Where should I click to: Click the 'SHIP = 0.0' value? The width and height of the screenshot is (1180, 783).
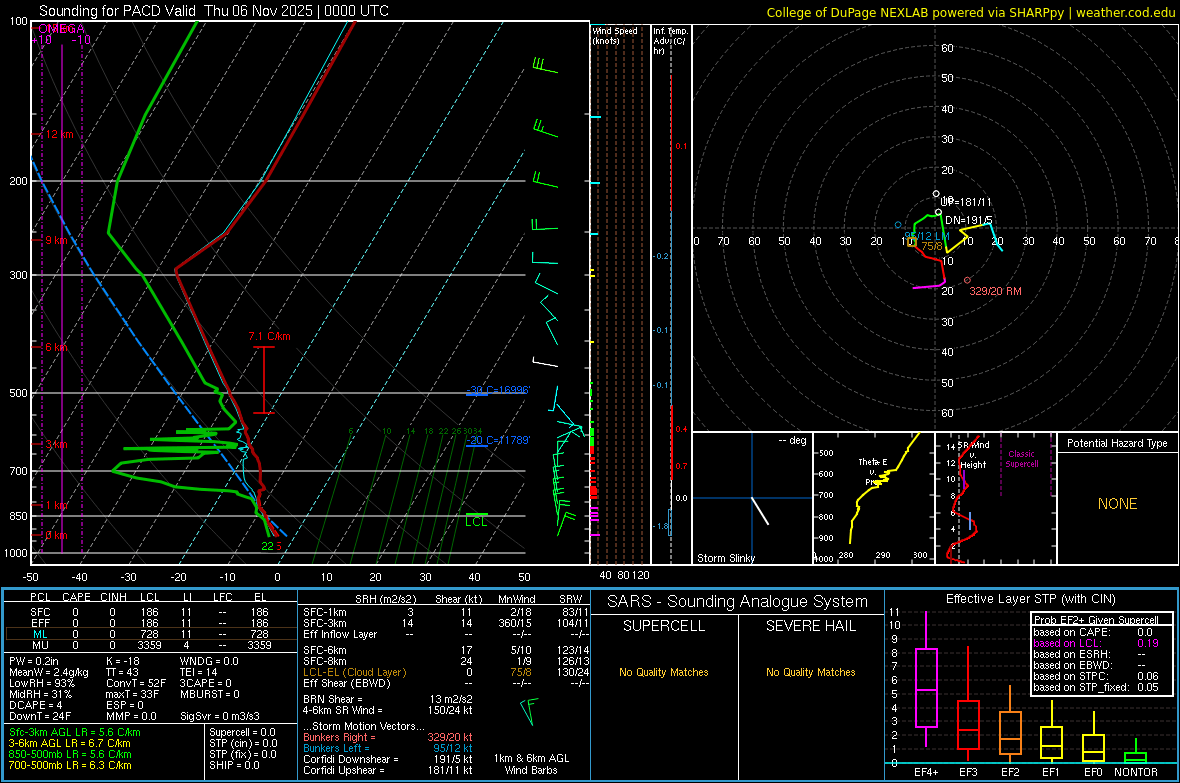click(x=234, y=765)
